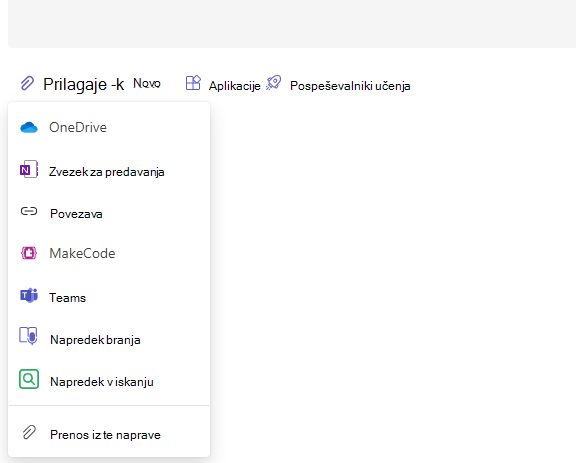Select Povezava menu entry
This screenshot has width=576, height=463.
coord(109,213)
